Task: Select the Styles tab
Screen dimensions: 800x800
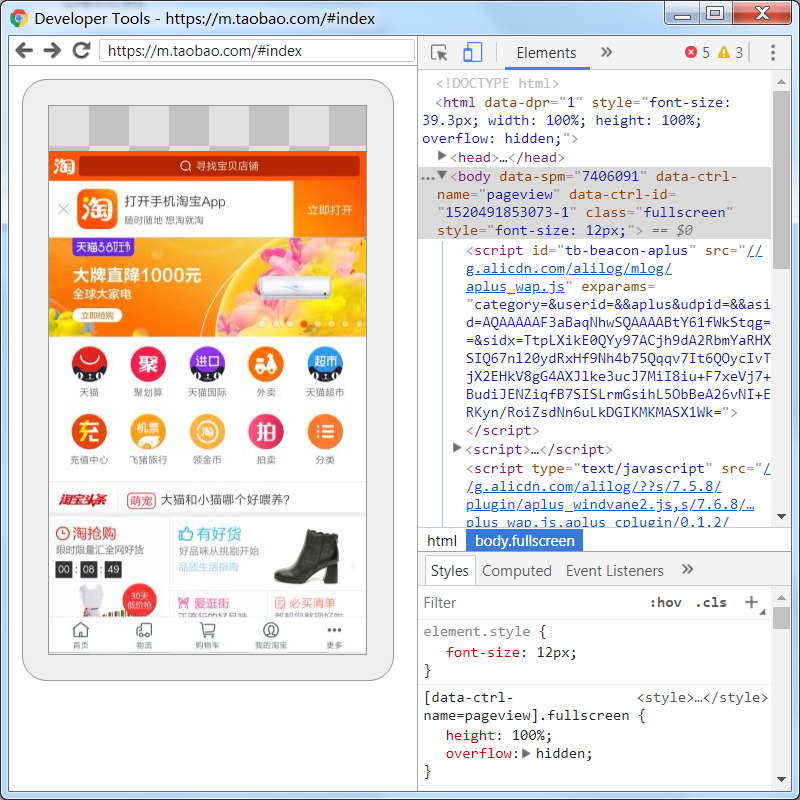Action: (x=449, y=570)
